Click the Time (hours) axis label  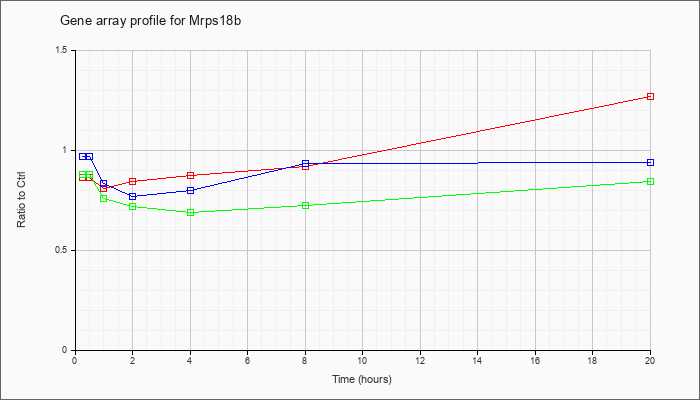(x=362, y=379)
